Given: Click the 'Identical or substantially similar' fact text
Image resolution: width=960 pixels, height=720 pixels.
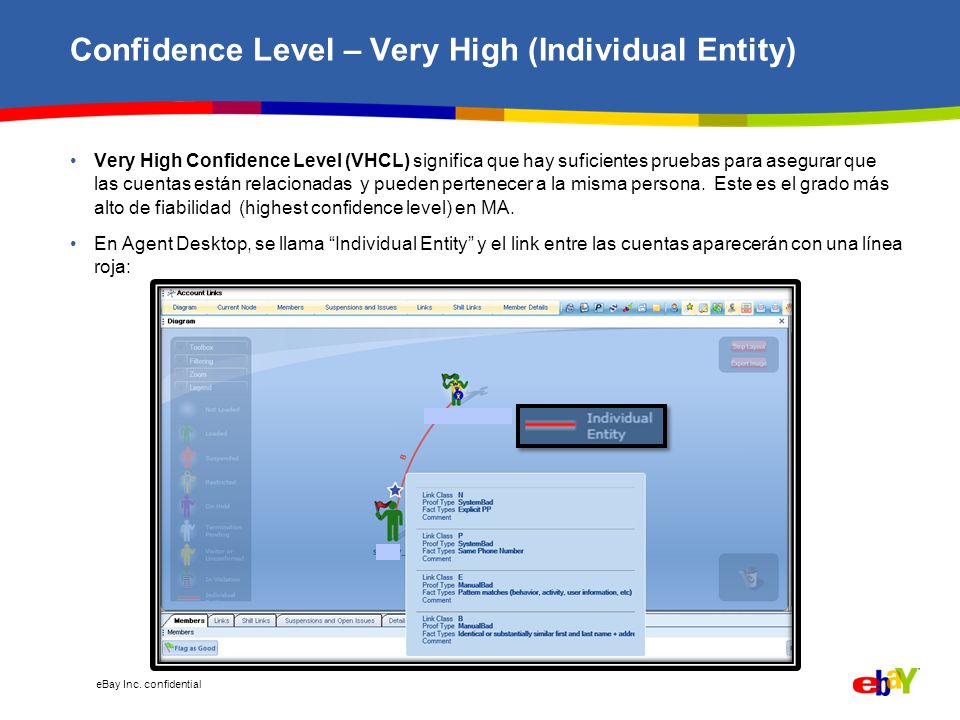Looking at the screenshot, I should [546, 634].
